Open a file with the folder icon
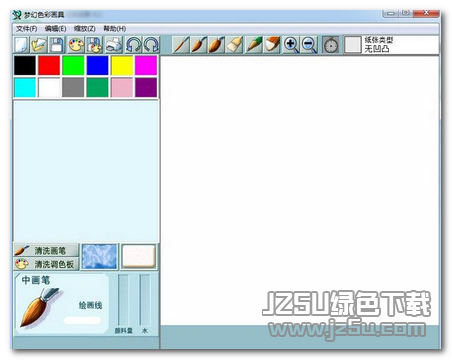This screenshot has height=360, width=452. pyautogui.click(x=39, y=45)
